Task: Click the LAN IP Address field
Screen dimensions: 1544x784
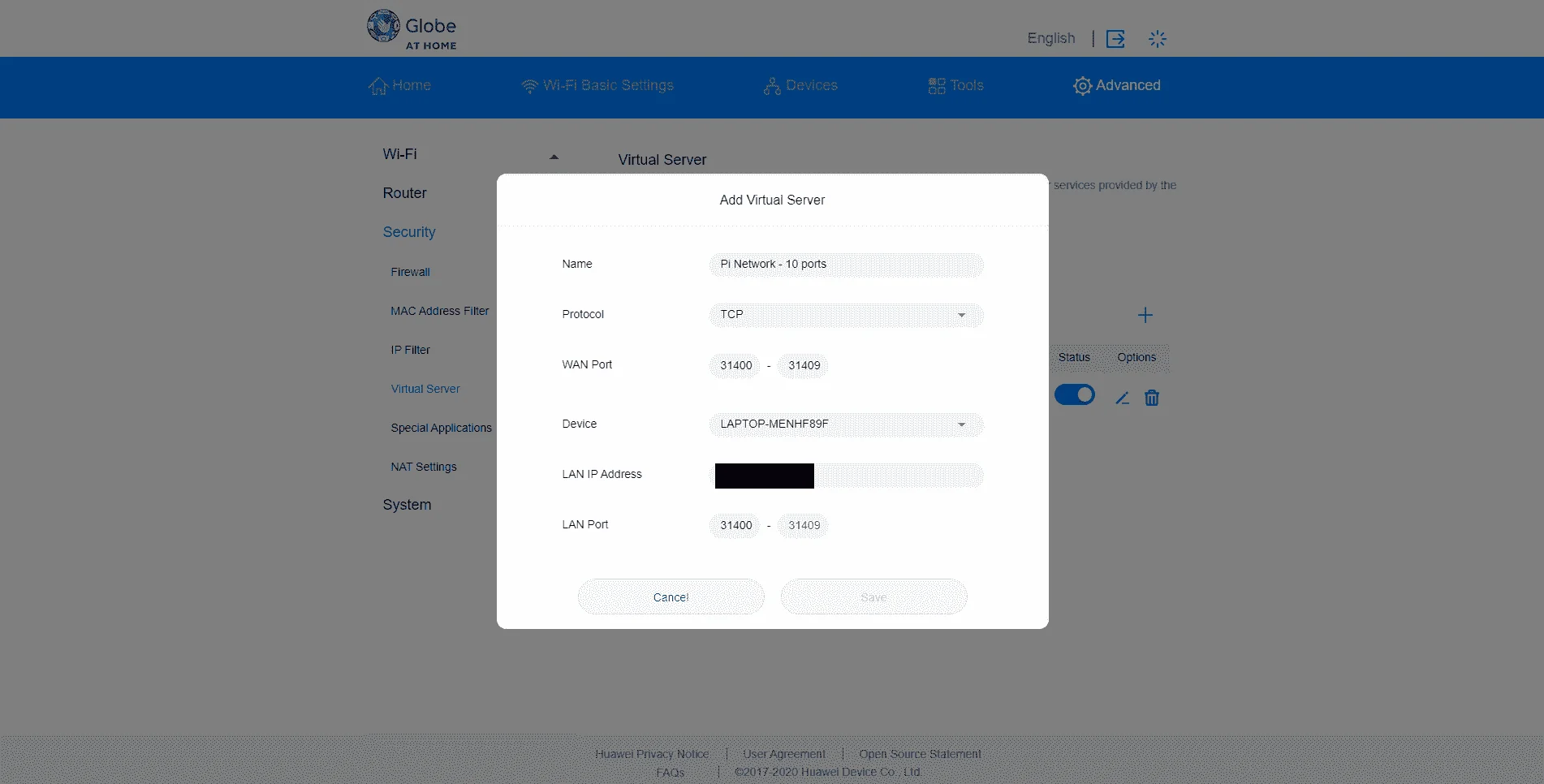Action: point(846,476)
